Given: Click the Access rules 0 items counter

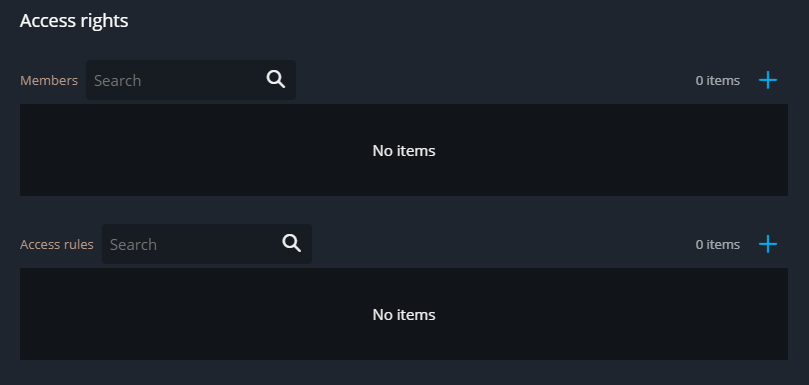Looking at the screenshot, I should pyautogui.click(x=718, y=244).
